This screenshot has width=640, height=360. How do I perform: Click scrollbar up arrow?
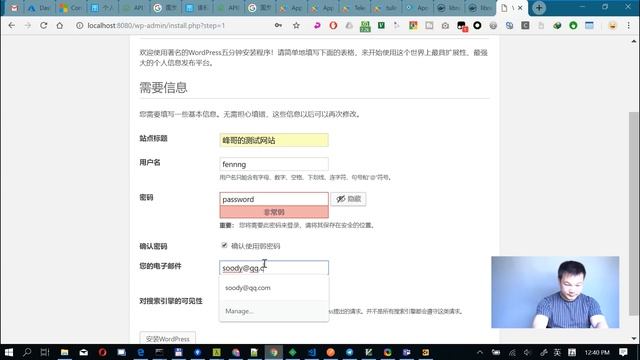click(x=633, y=41)
